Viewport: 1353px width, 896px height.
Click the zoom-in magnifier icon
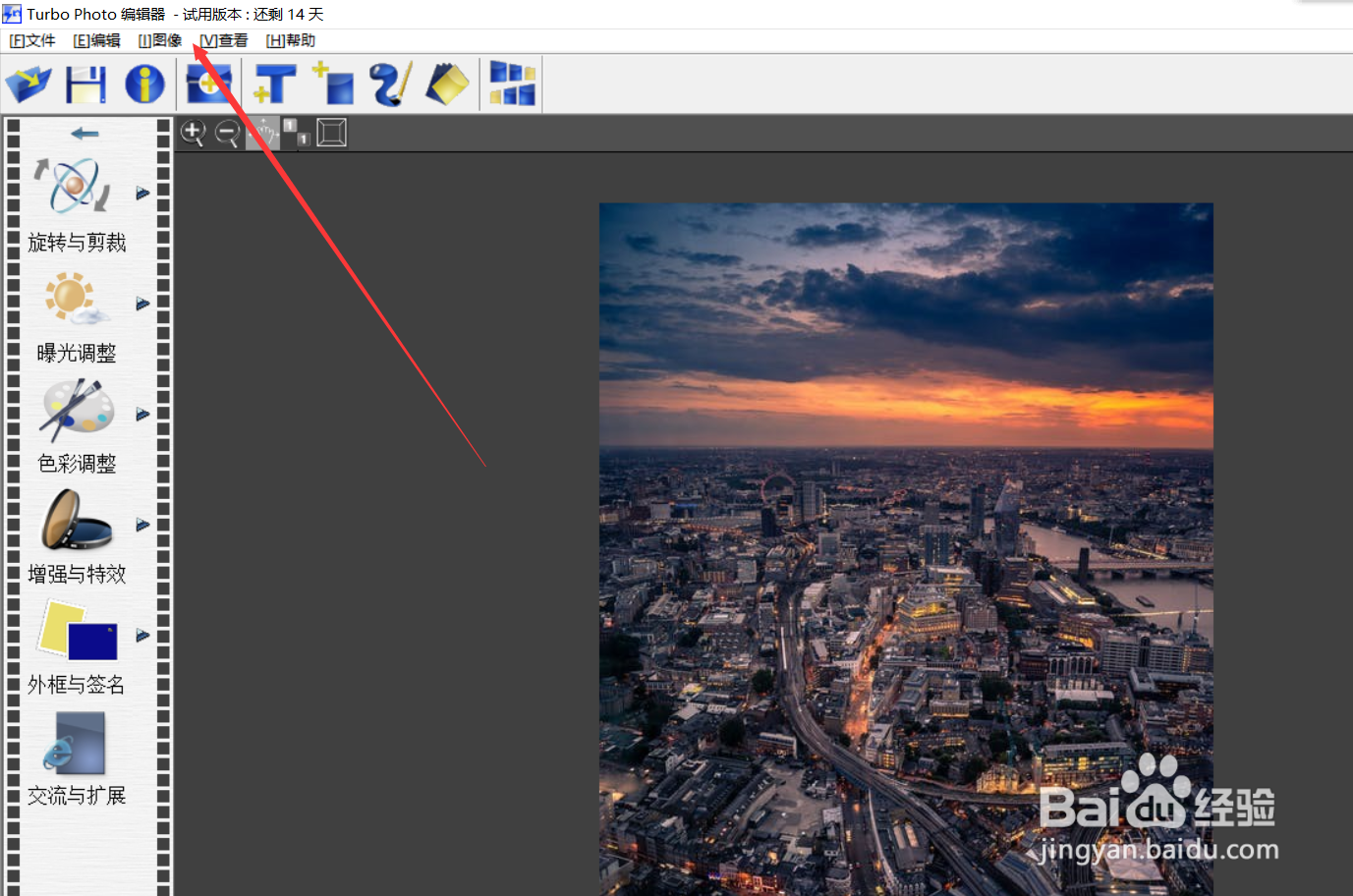click(194, 133)
